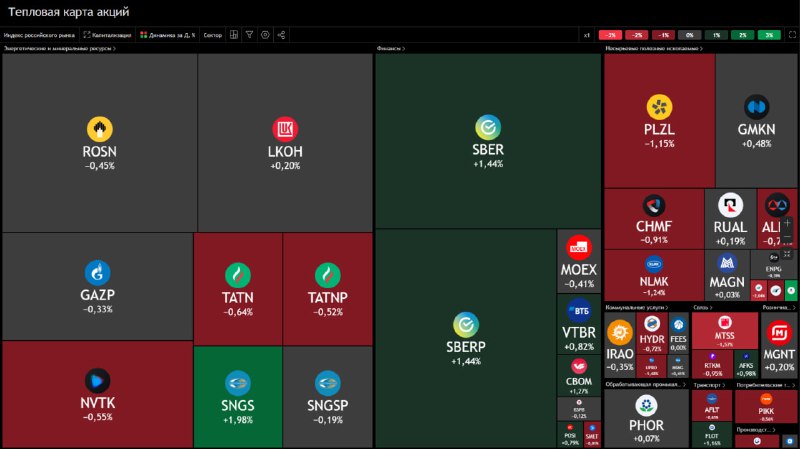The width and height of the screenshot is (800, 449).
Task: Select the −3% color legend swatch
Action: click(610, 35)
